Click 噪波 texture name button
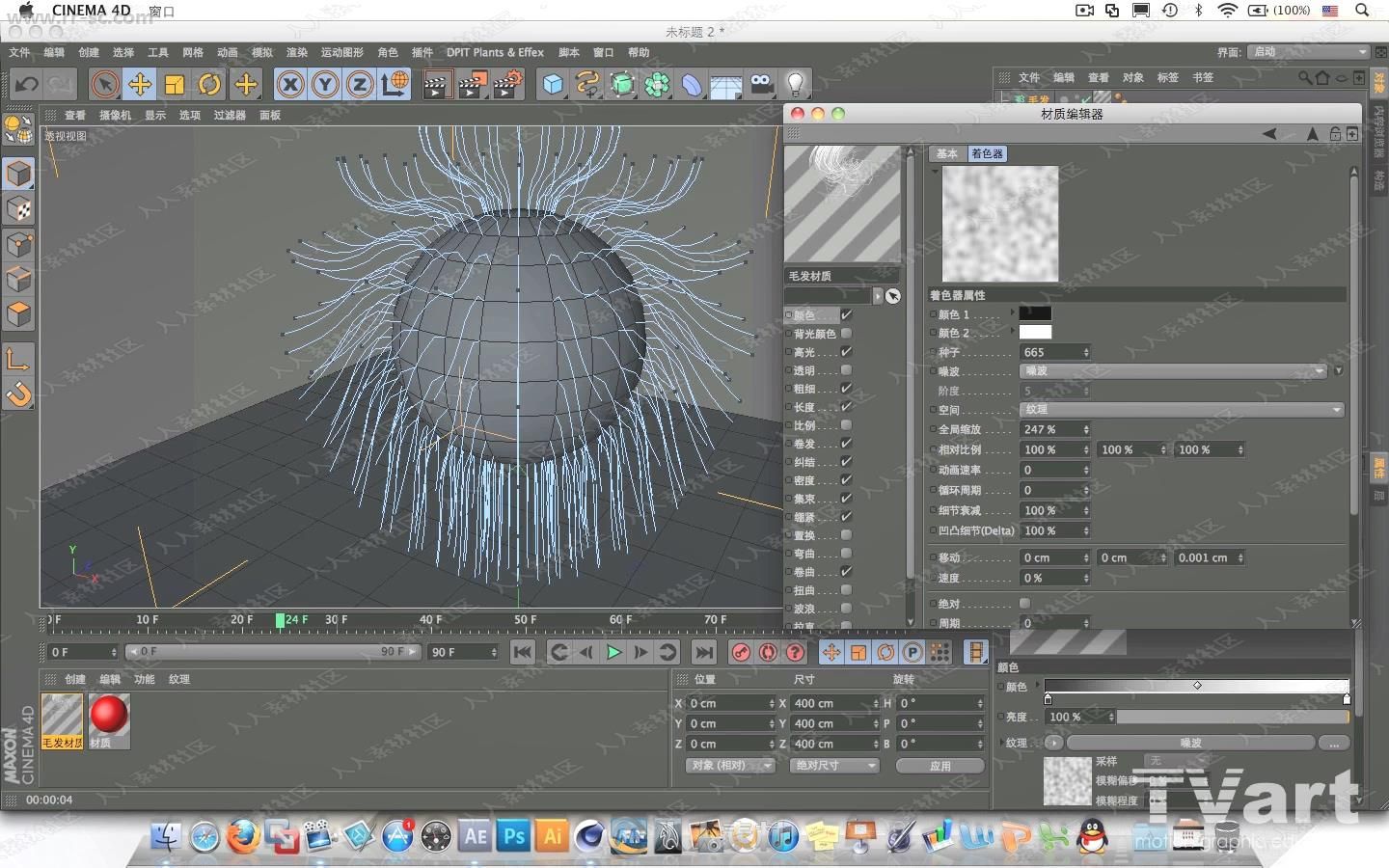Screen dimensions: 1389x868 point(1191,744)
